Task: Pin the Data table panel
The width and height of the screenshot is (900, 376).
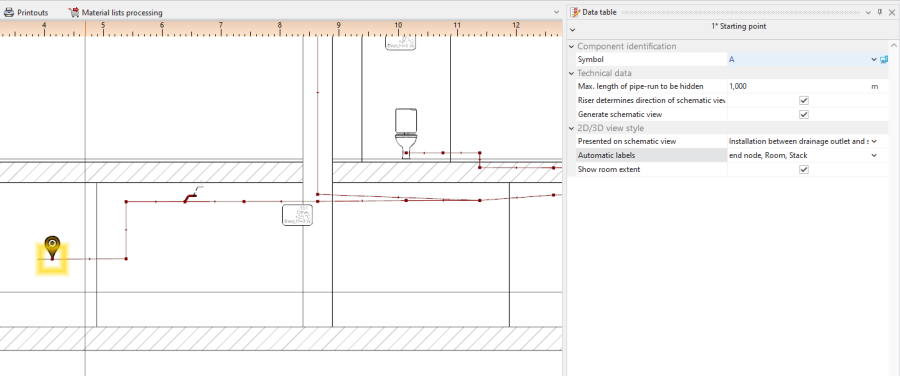Action: coord(880,12)
